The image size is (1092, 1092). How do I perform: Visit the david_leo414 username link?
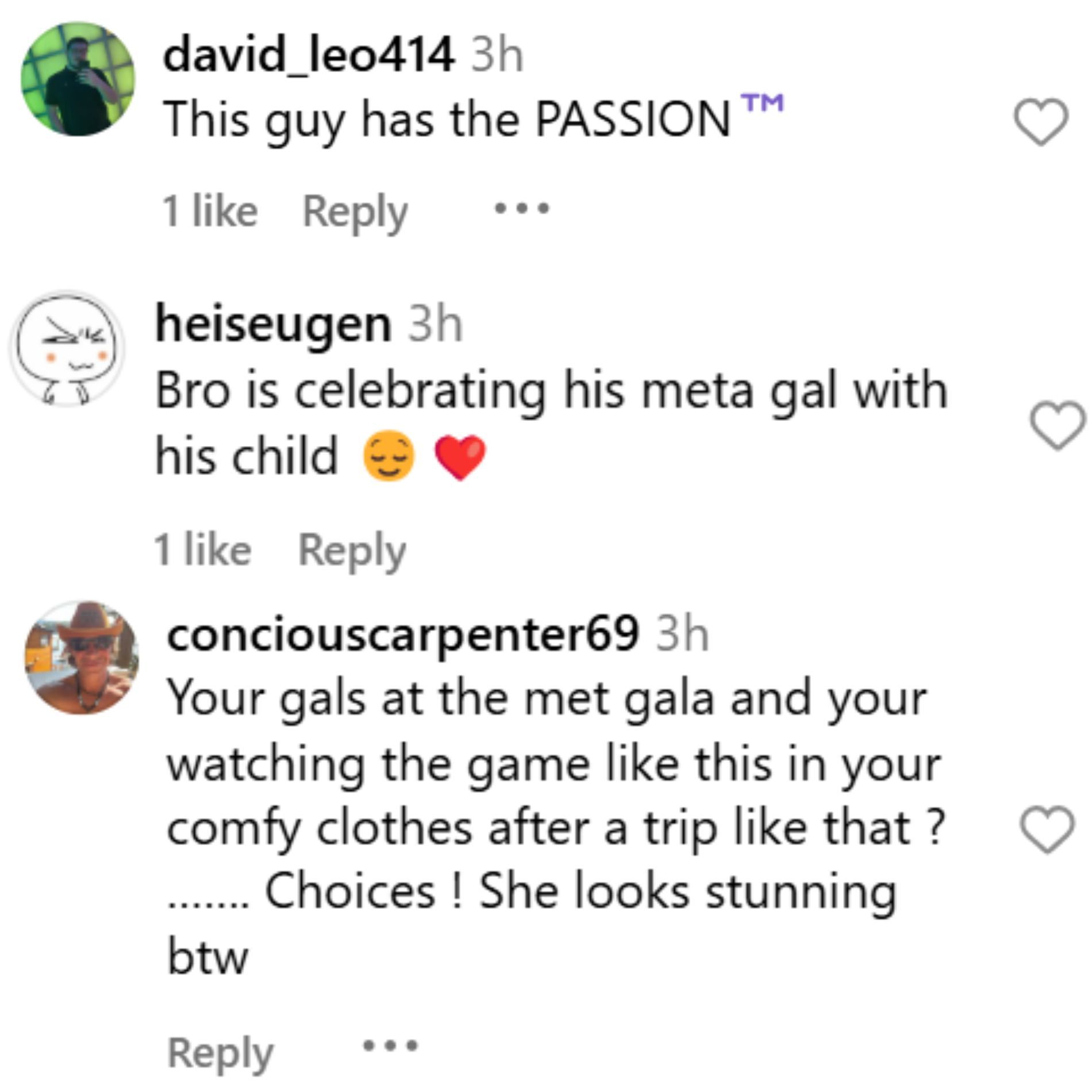click(x=309, y=56)
